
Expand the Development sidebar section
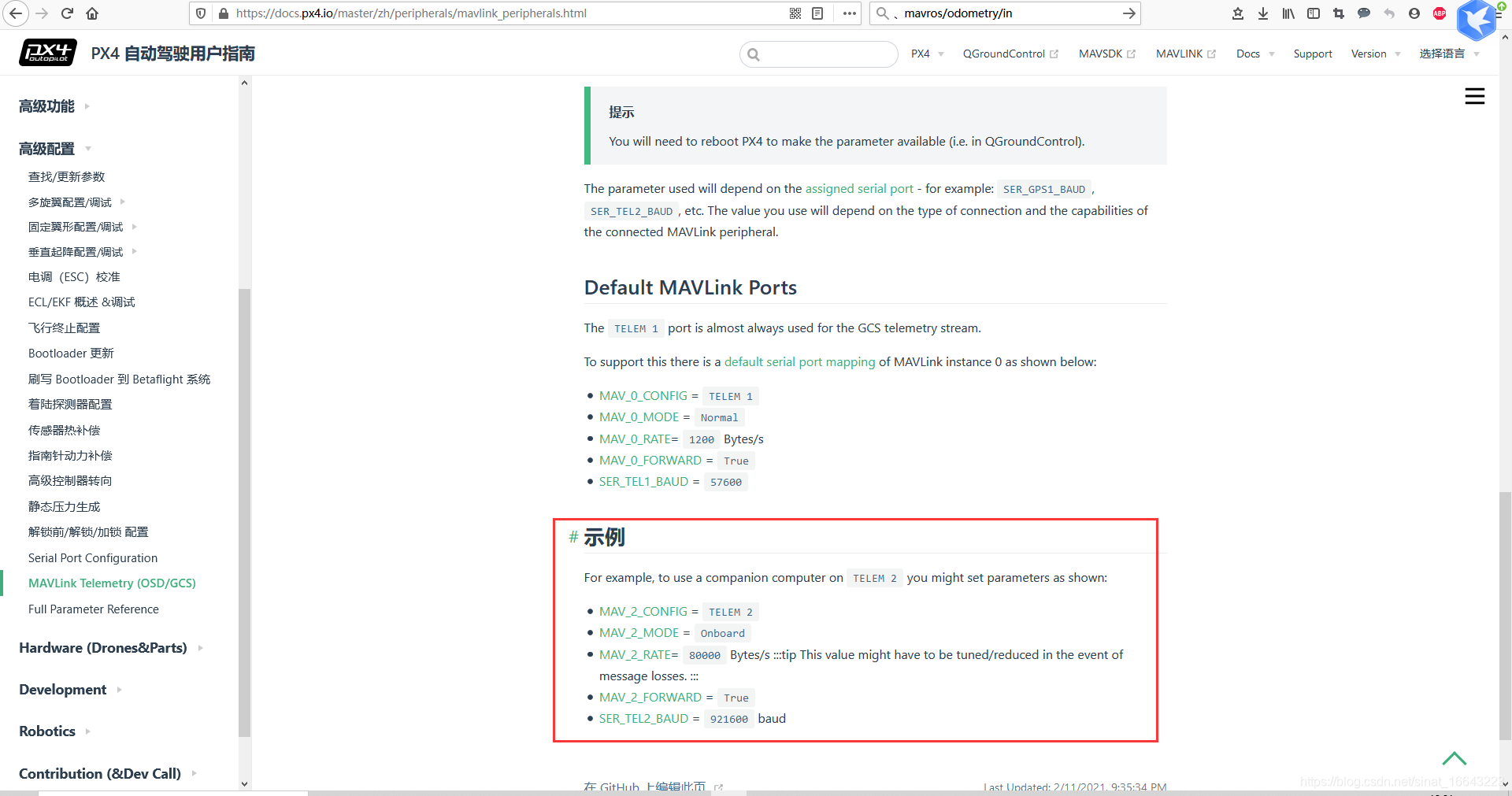coord(70,690)
